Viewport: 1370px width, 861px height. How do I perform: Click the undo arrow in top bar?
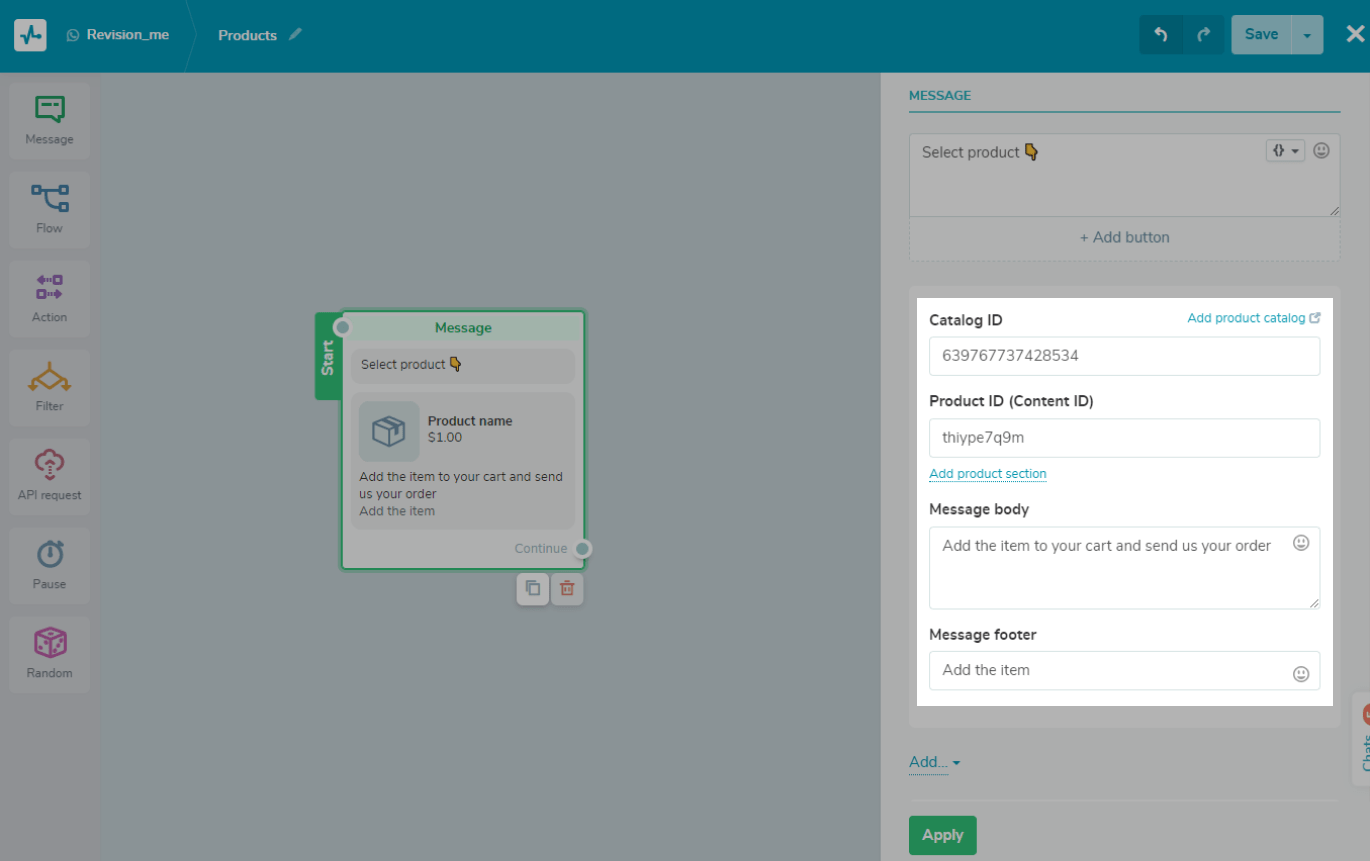(1161, 35)
